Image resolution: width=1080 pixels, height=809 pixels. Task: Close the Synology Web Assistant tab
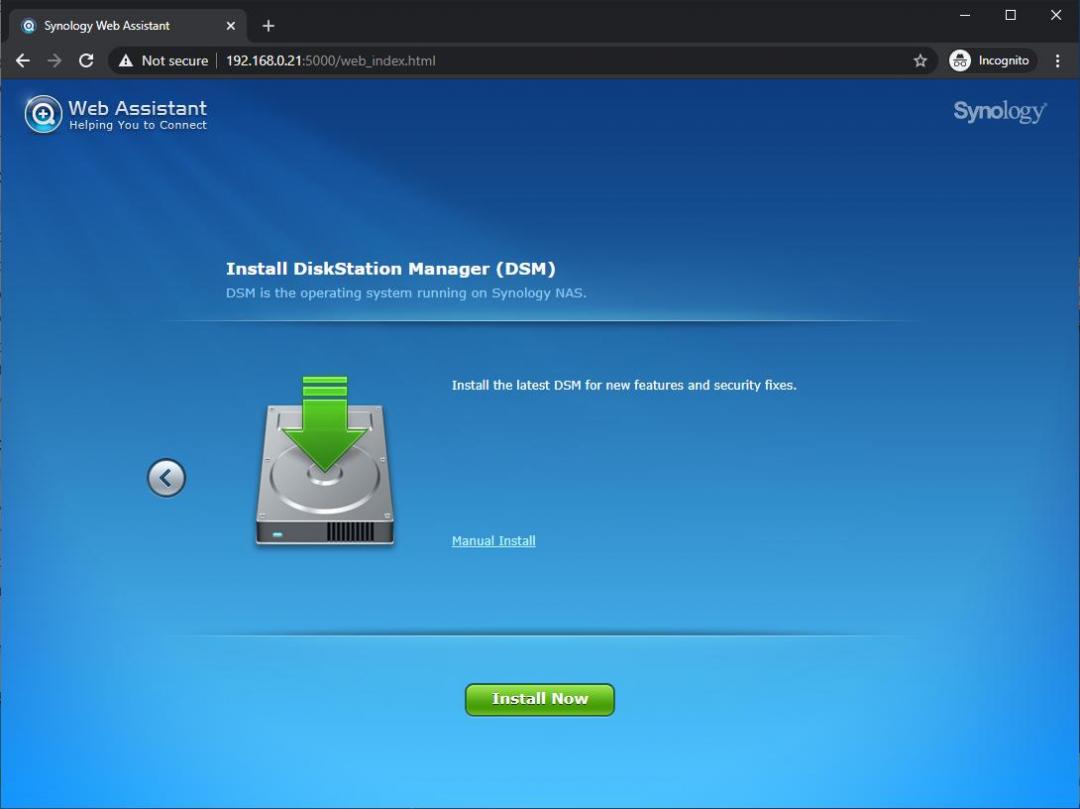[x=231, y=25]
